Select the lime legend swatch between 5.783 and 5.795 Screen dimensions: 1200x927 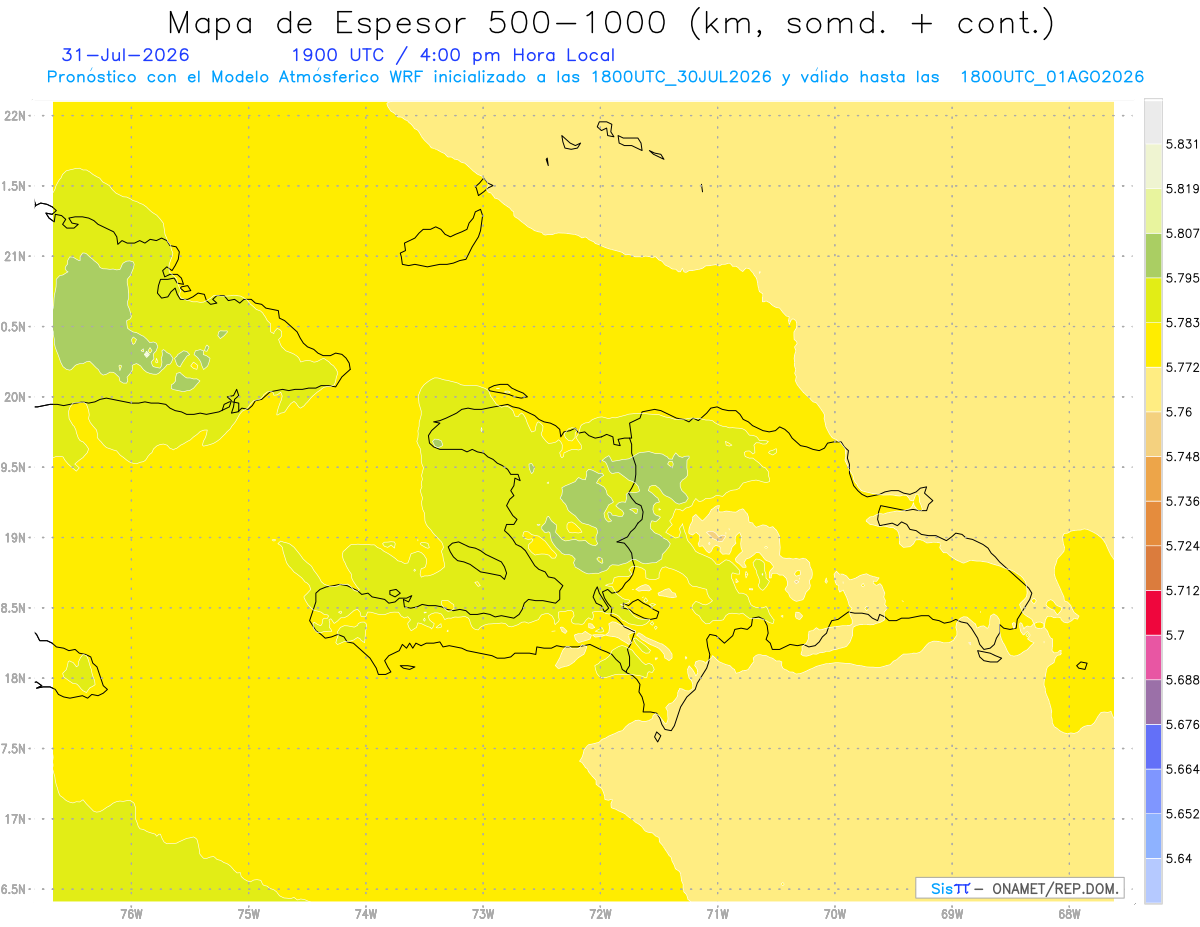1153,301
